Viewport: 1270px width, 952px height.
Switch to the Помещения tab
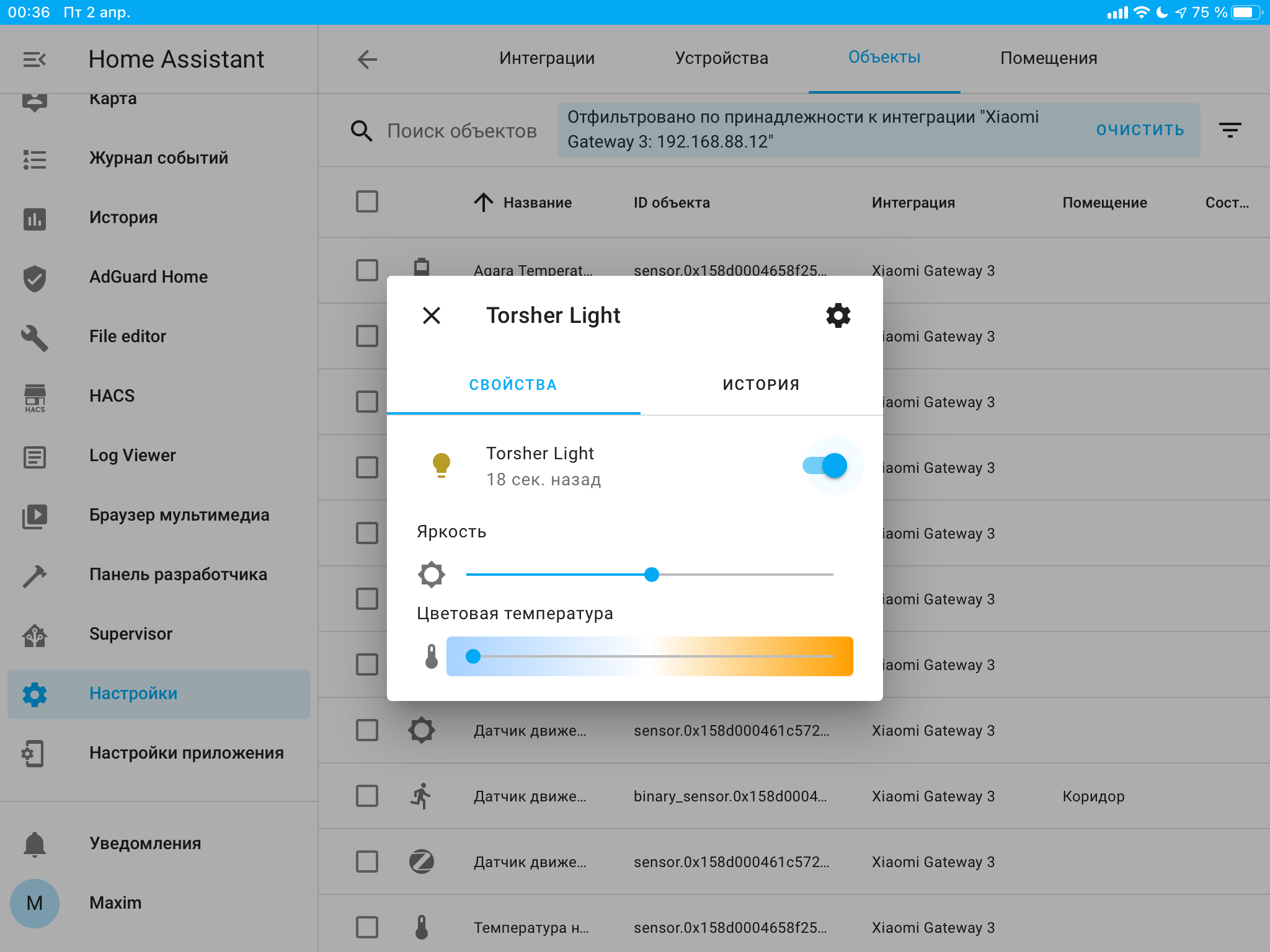coord(1049,58)
